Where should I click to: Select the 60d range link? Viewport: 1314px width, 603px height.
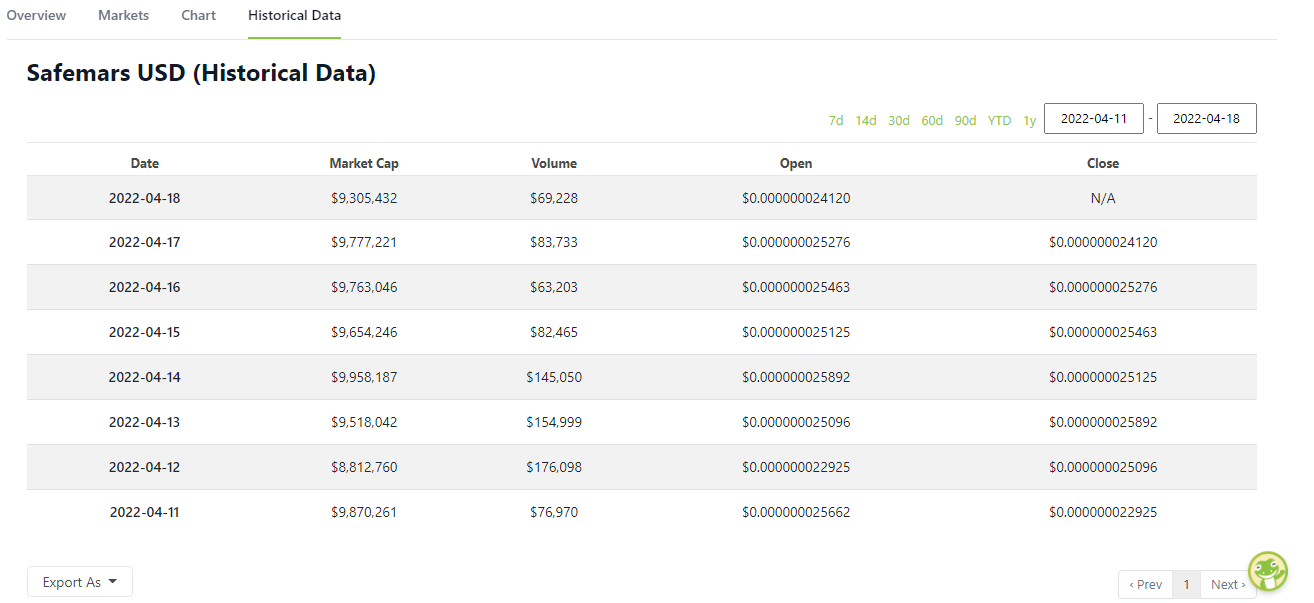tap(932, 120)
